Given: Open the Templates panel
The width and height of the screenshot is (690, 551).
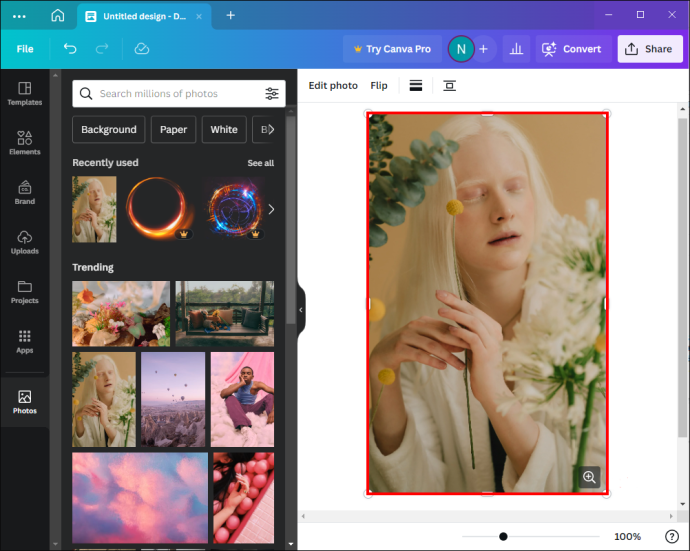Looking at the screenshot, I should point(25,93).
